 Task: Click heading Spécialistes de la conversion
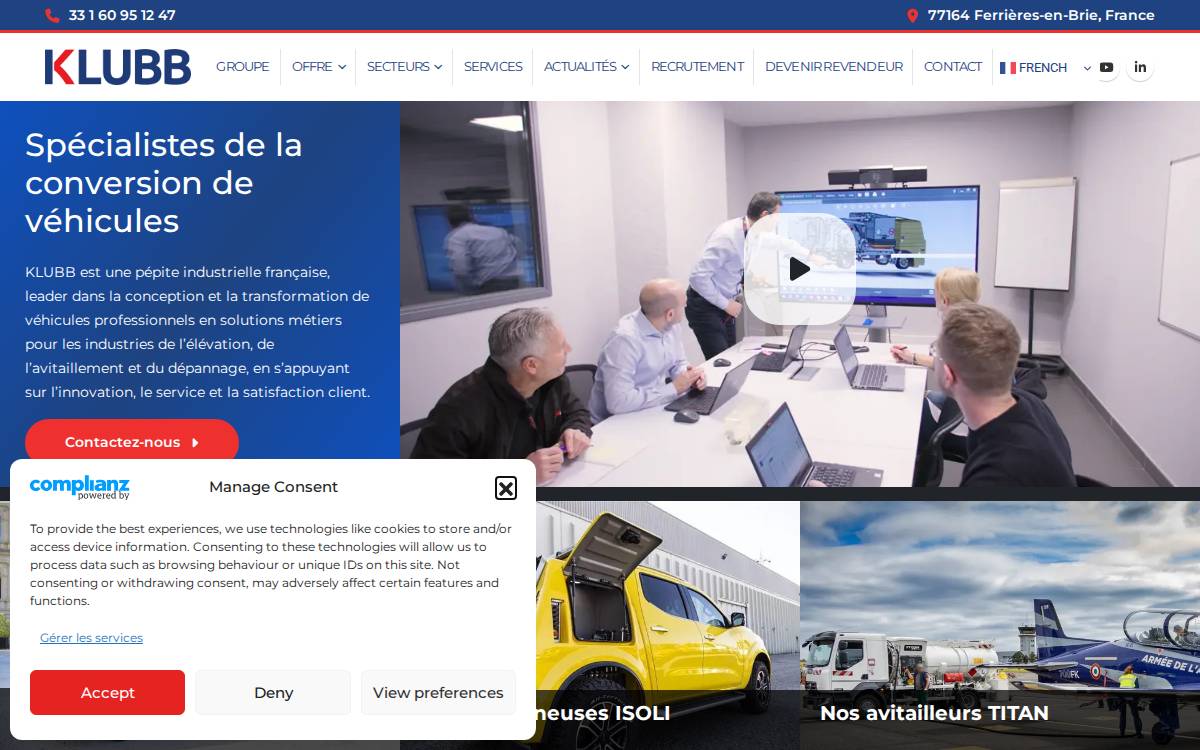(163, 182)
